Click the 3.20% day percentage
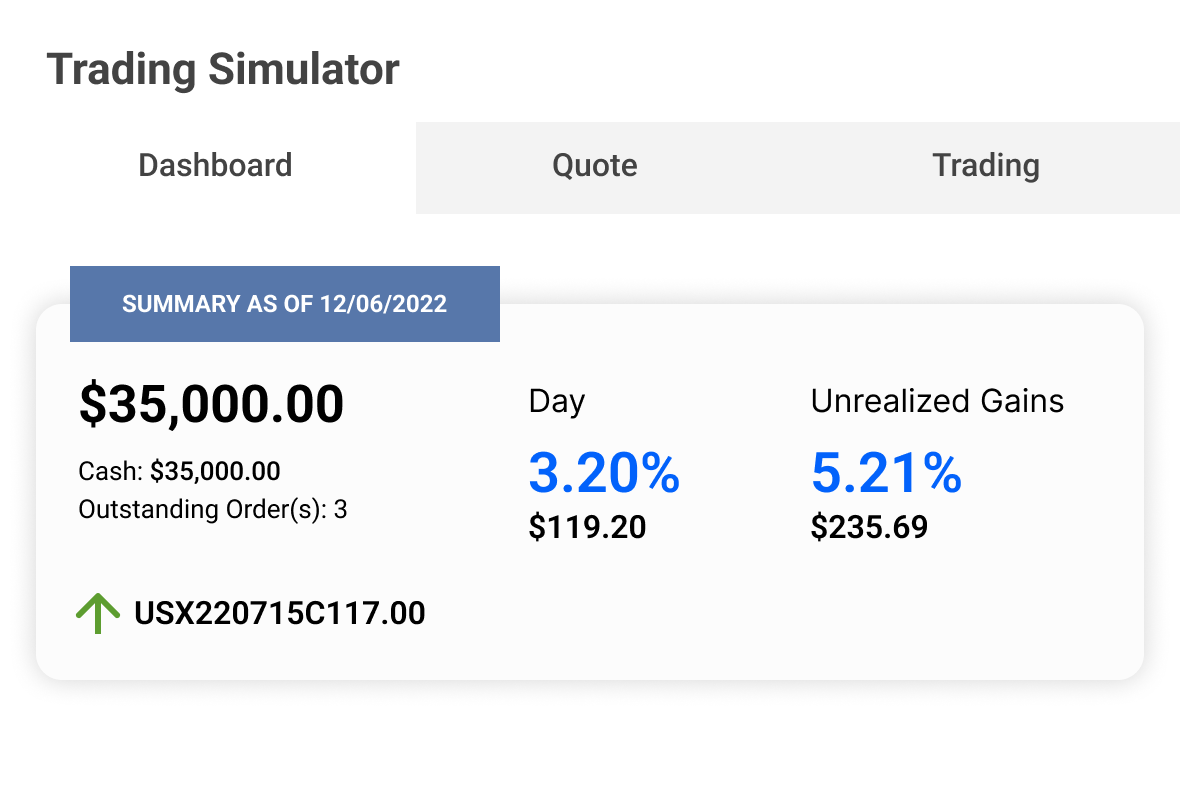The height and width of the screenshot is (788, 1180). (x=604, y=473)
